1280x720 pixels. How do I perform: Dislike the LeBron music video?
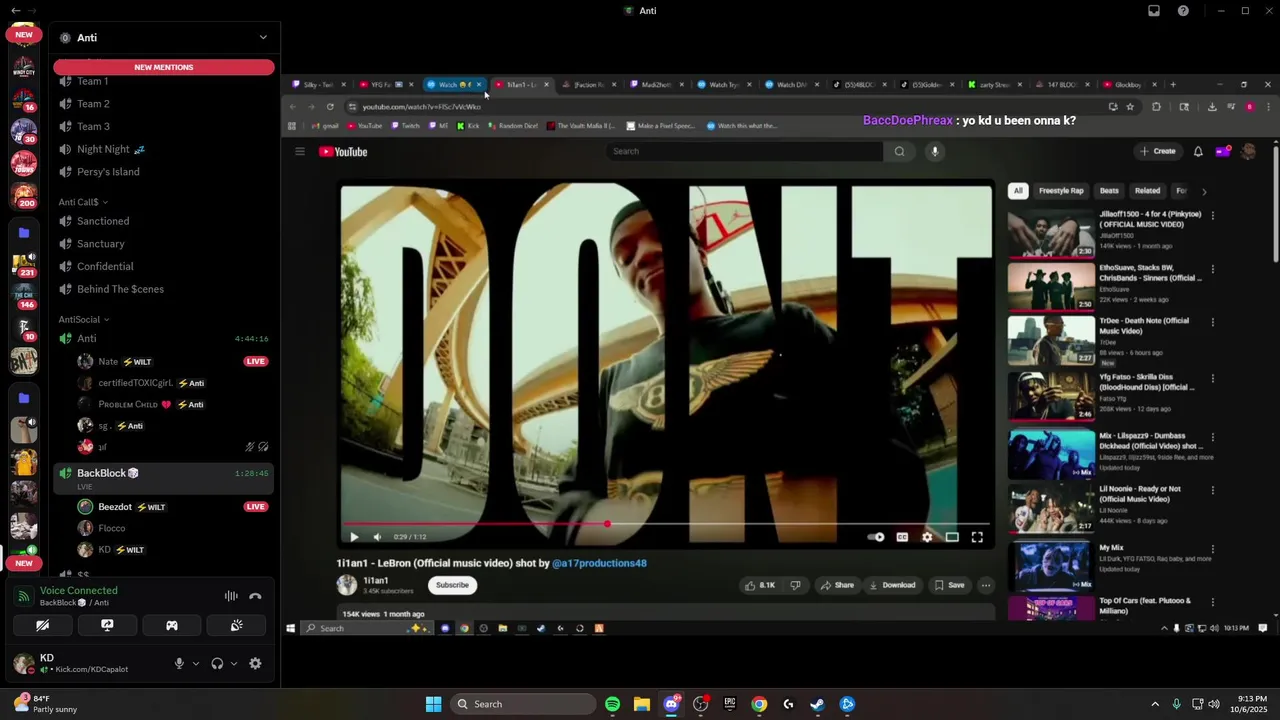coord(795,585)
